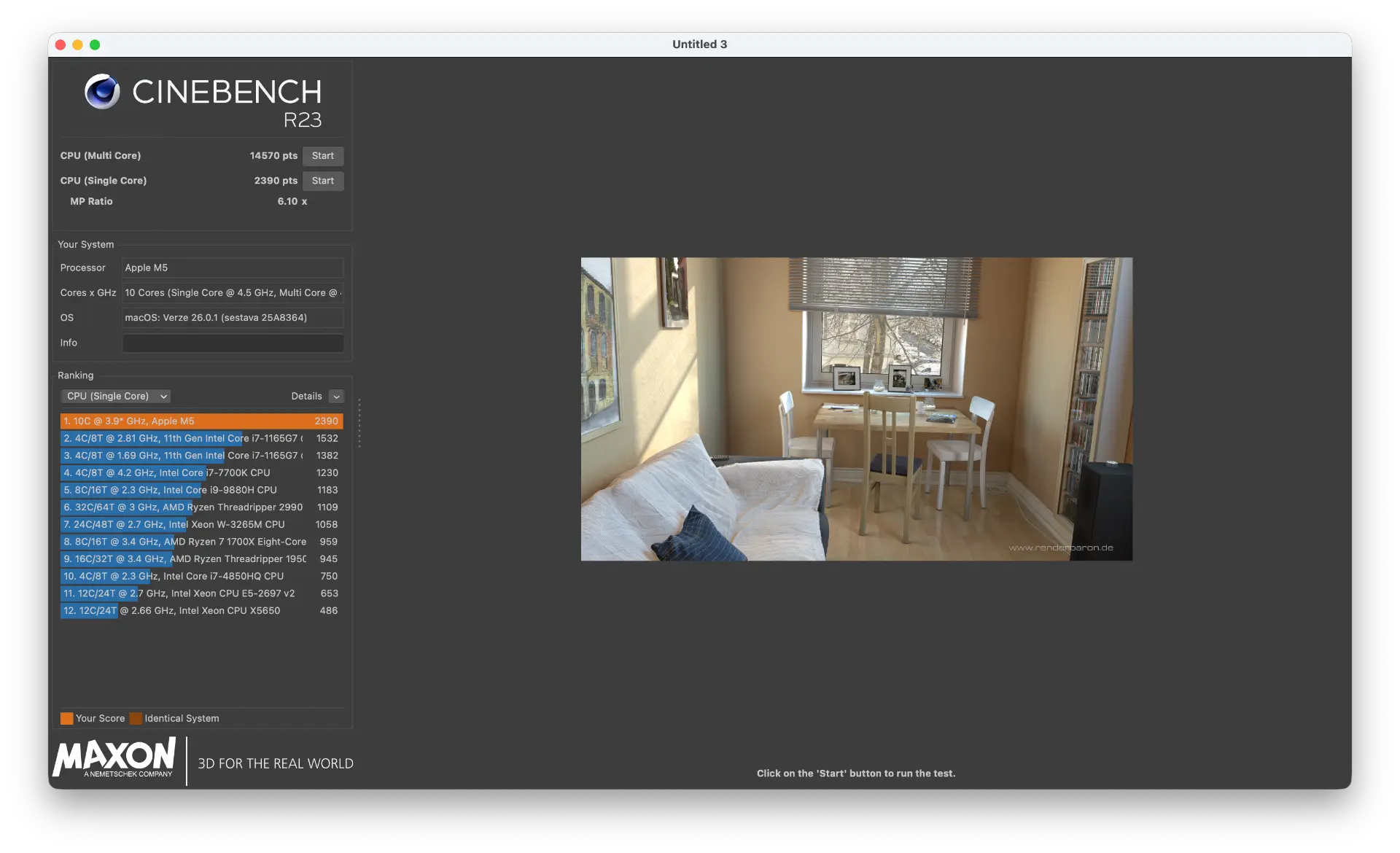Click the rendered room preview image
1400x853 pixels.
[856, 409]
